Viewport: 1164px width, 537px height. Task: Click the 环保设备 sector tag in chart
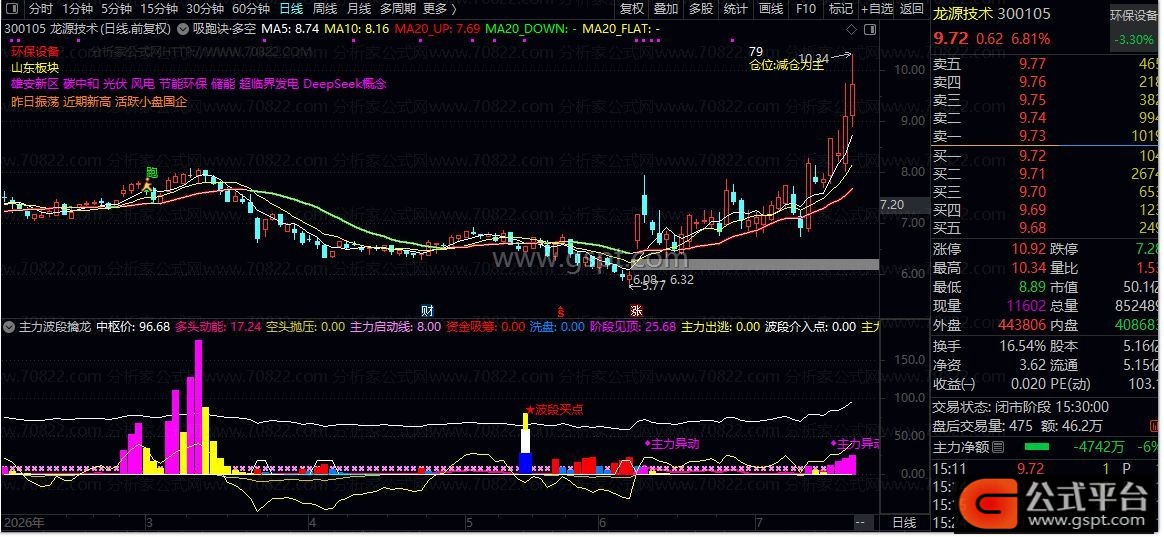tap(35, 52)
